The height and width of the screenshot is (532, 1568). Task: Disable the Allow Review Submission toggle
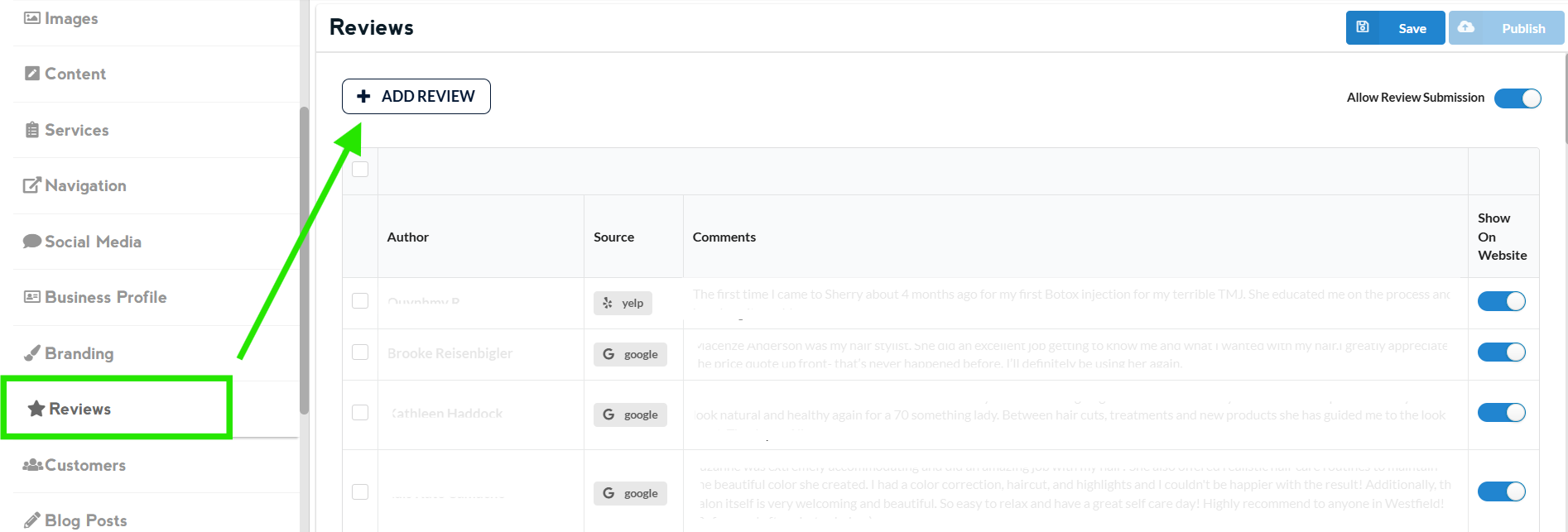[1517, 98]
